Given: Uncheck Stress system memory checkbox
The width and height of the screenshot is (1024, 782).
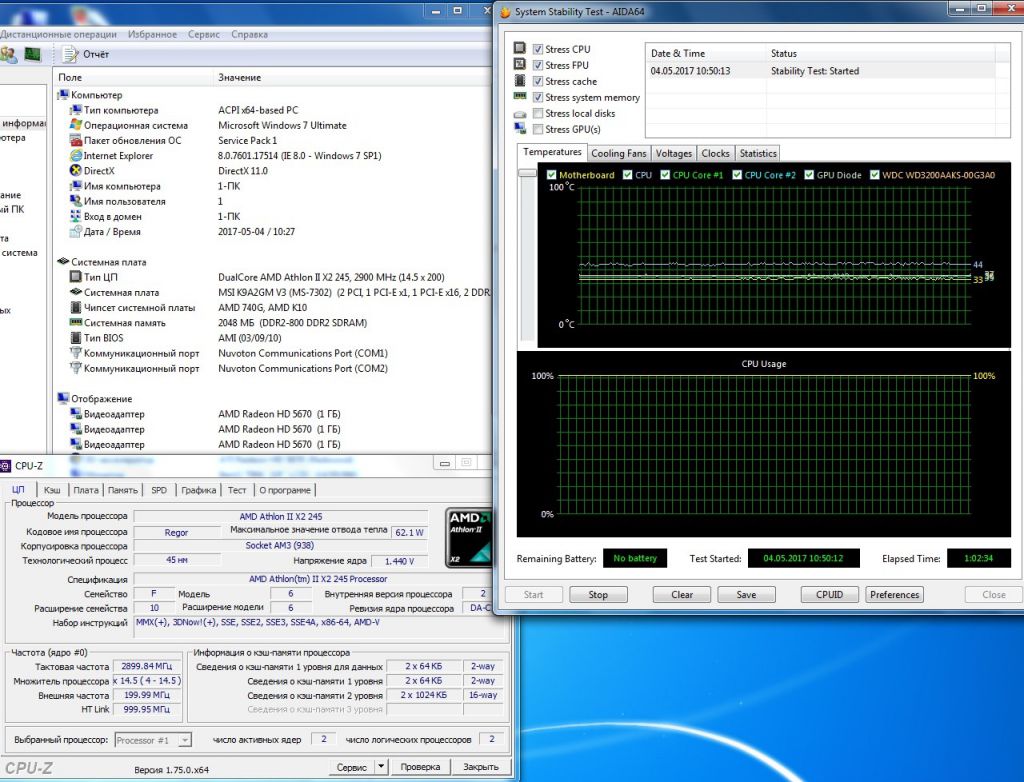Looking at the screenshot, I should pos(538,97).
